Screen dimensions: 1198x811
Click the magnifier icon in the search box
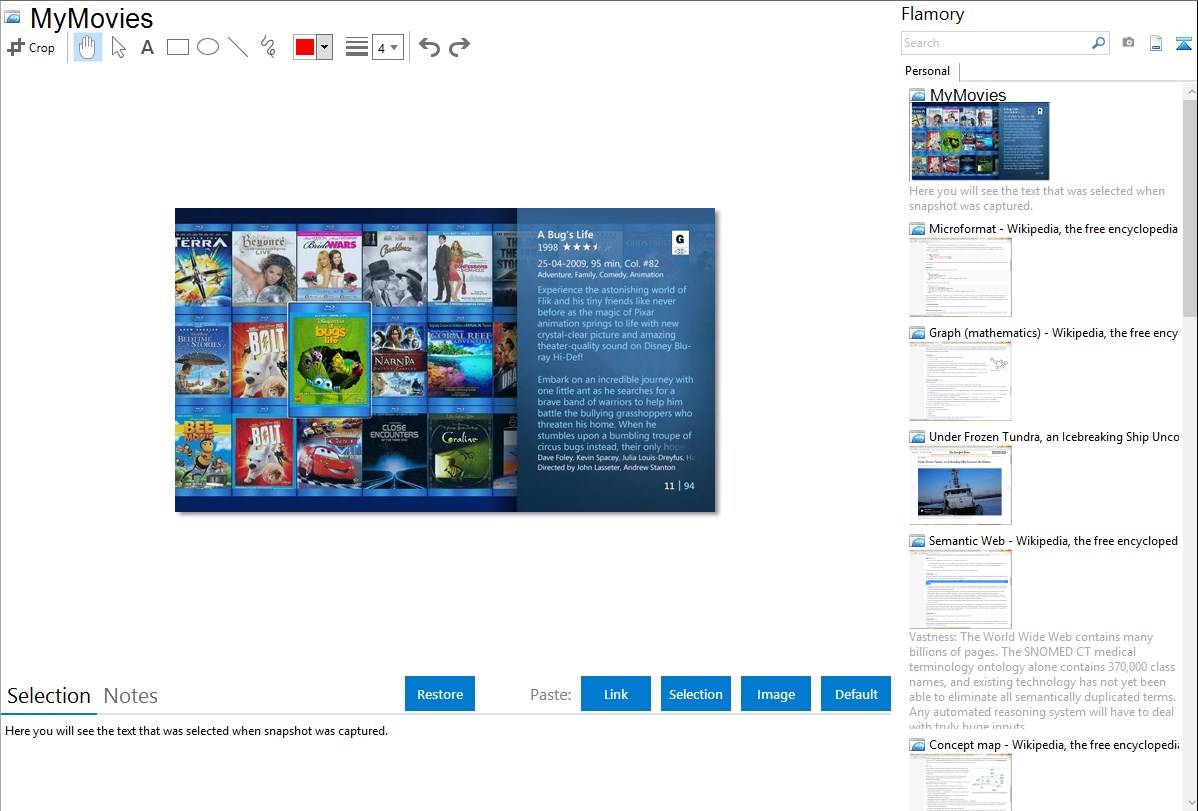1098,43
